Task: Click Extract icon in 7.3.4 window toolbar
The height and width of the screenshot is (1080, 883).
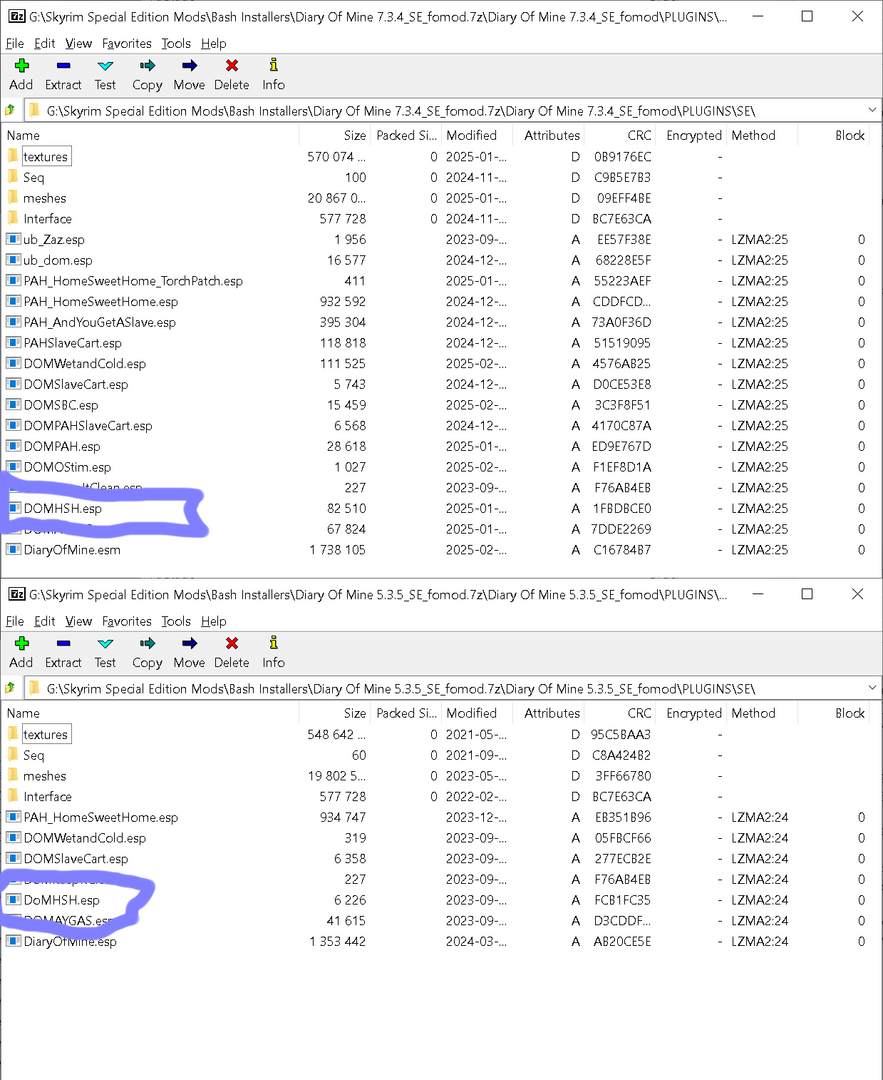Action: point(63,65)
